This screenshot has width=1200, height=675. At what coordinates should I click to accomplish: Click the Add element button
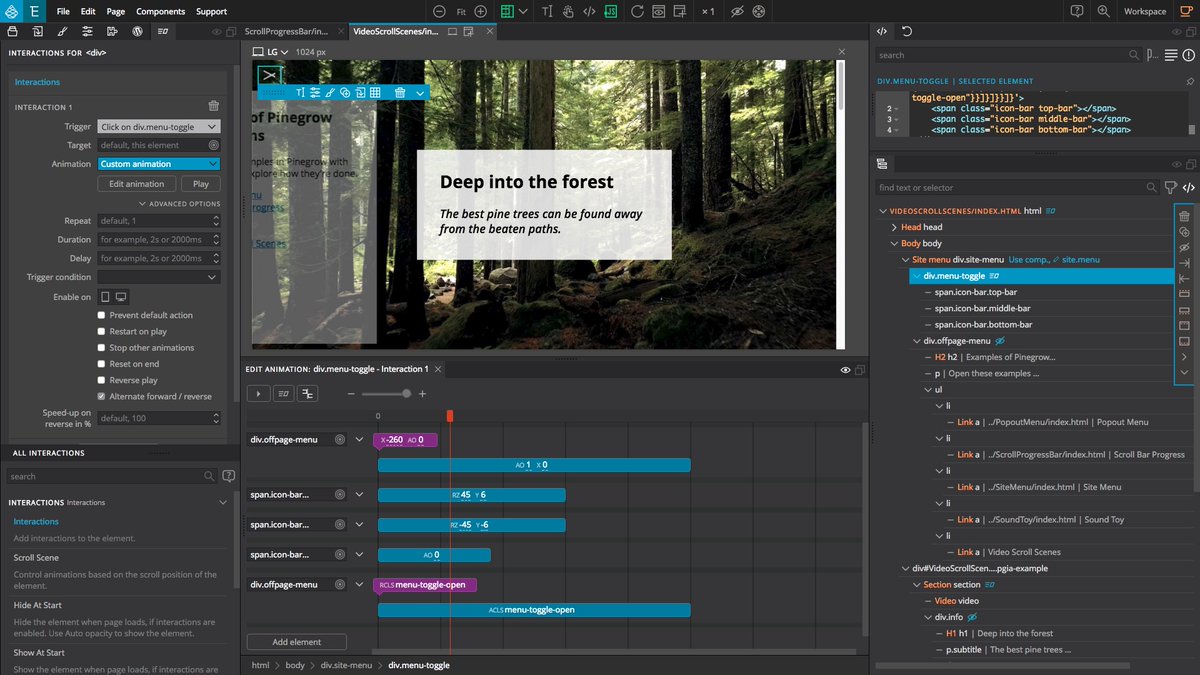click(x=297, y=642)
